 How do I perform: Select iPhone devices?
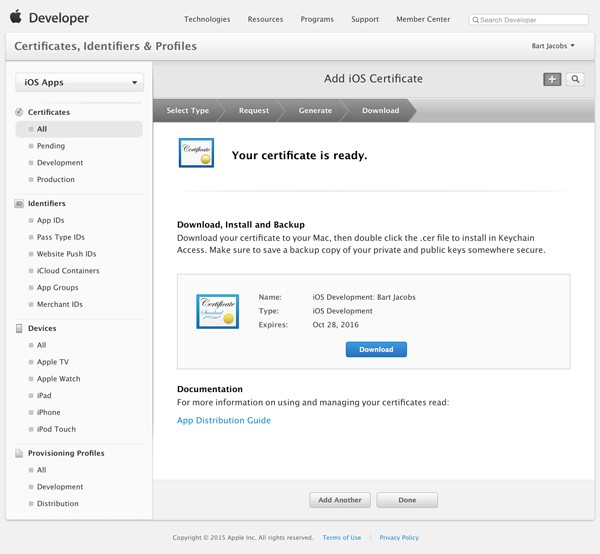(49, 412)
